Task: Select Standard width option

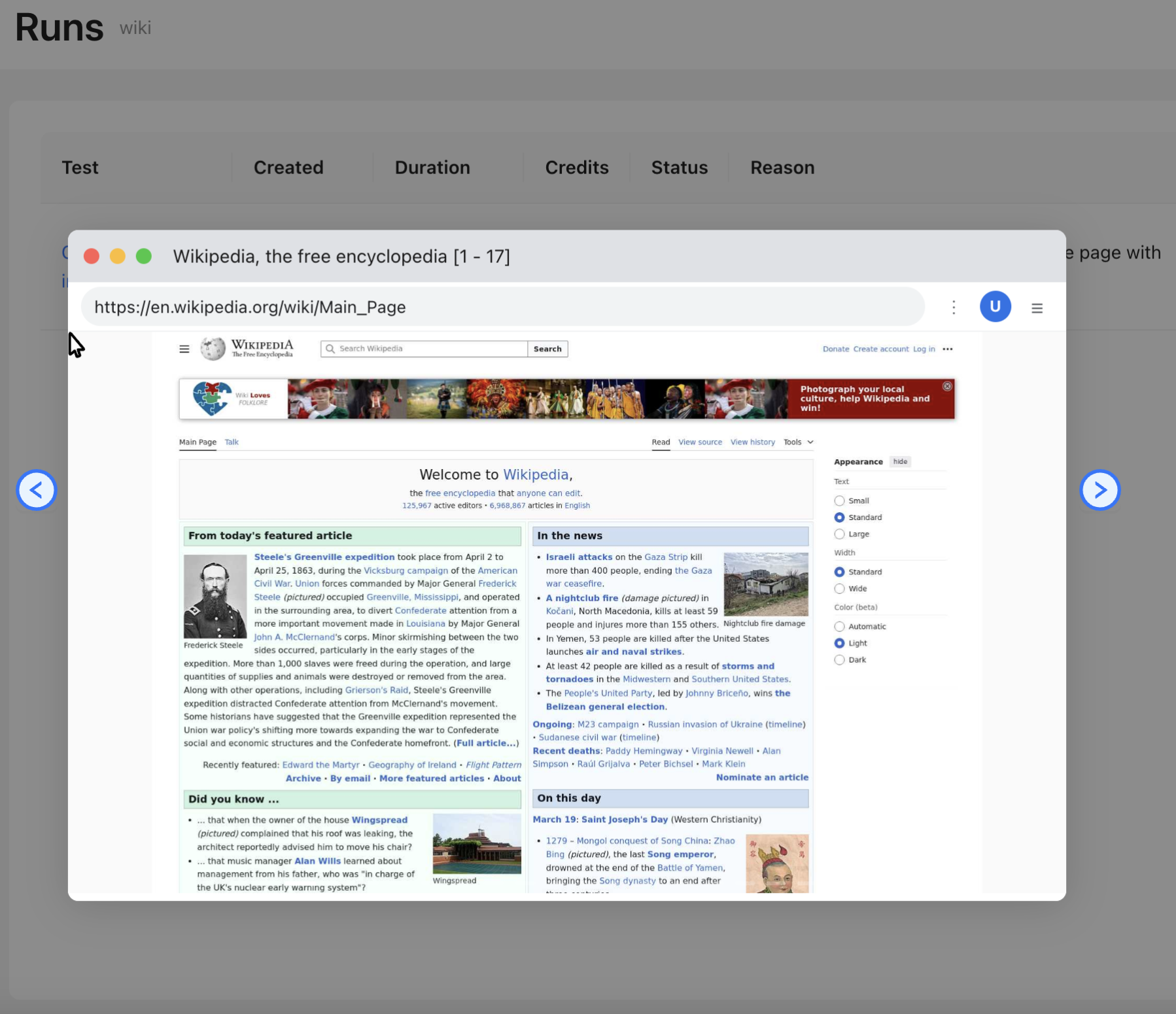Action: tap(840, 572)
